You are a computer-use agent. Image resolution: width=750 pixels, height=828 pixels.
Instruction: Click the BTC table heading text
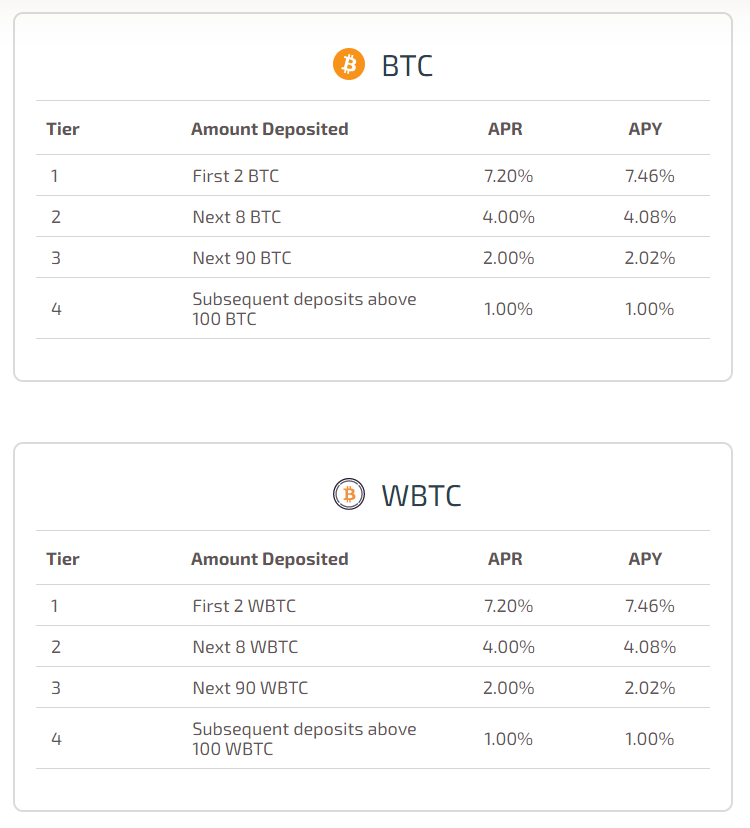pyautogui.click(x=407, y=66)
